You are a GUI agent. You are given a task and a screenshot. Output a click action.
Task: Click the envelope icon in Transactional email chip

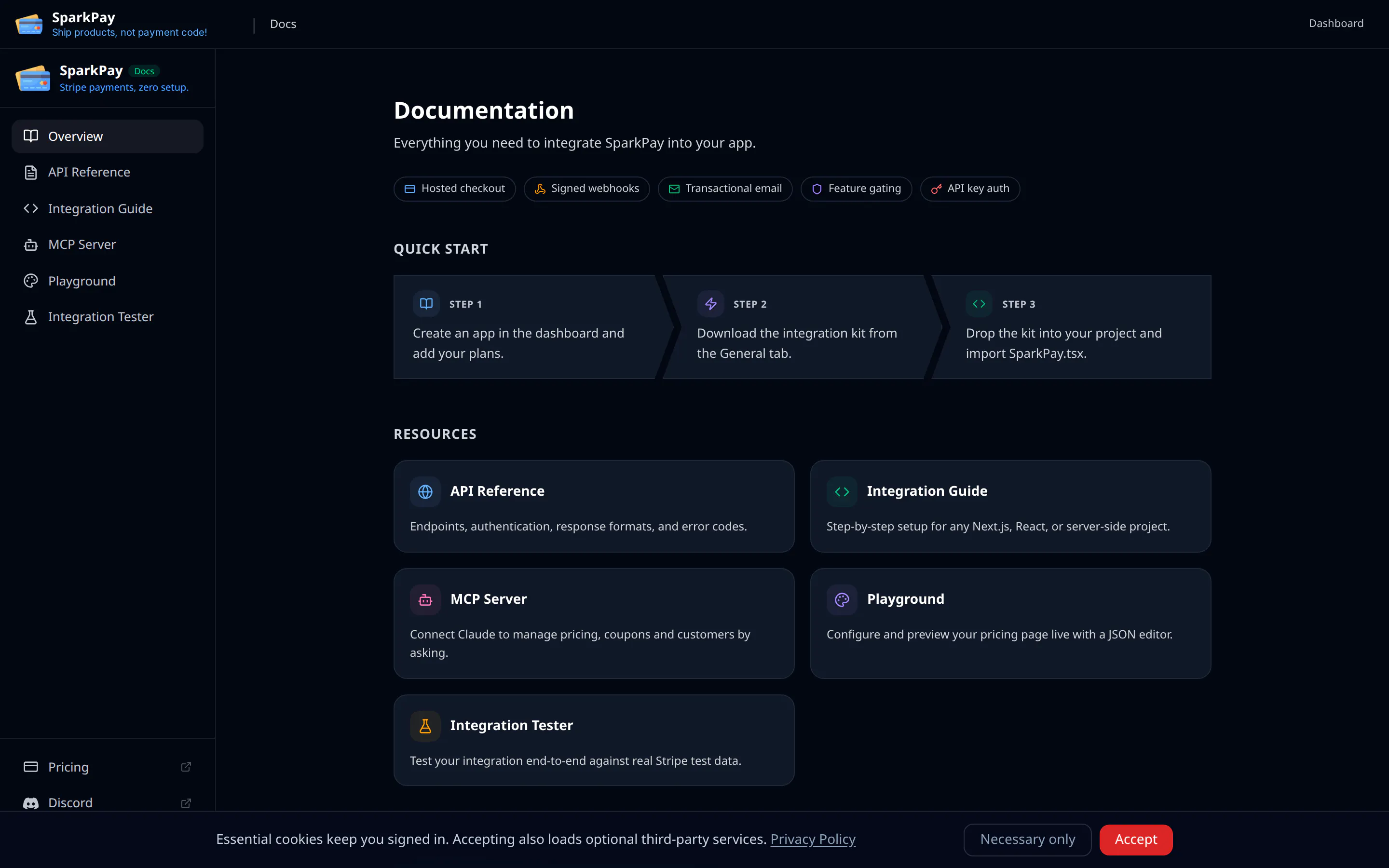[674, 189]
